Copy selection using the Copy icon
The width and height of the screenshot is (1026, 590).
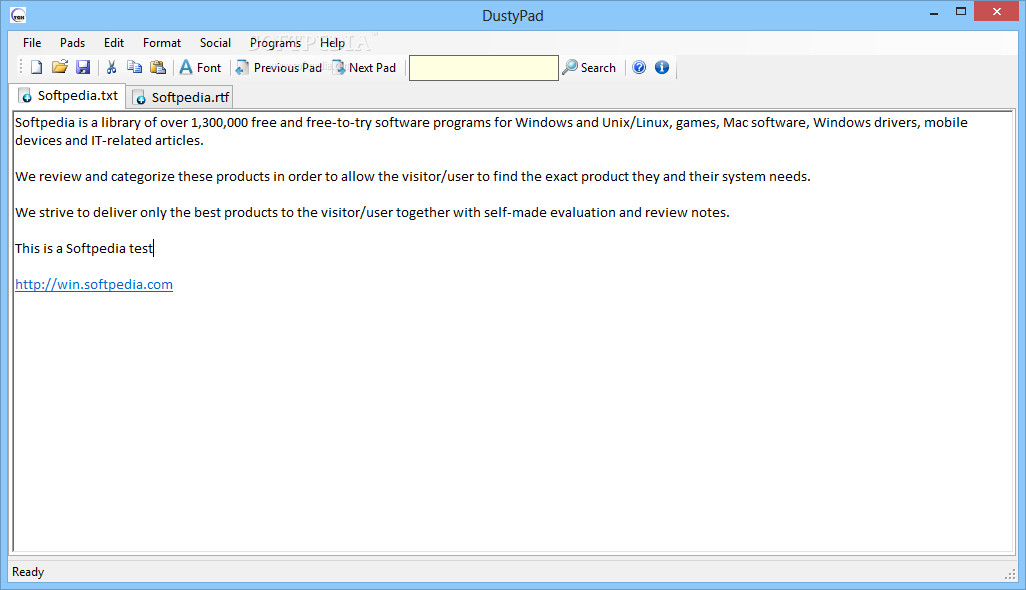(134, 67)
